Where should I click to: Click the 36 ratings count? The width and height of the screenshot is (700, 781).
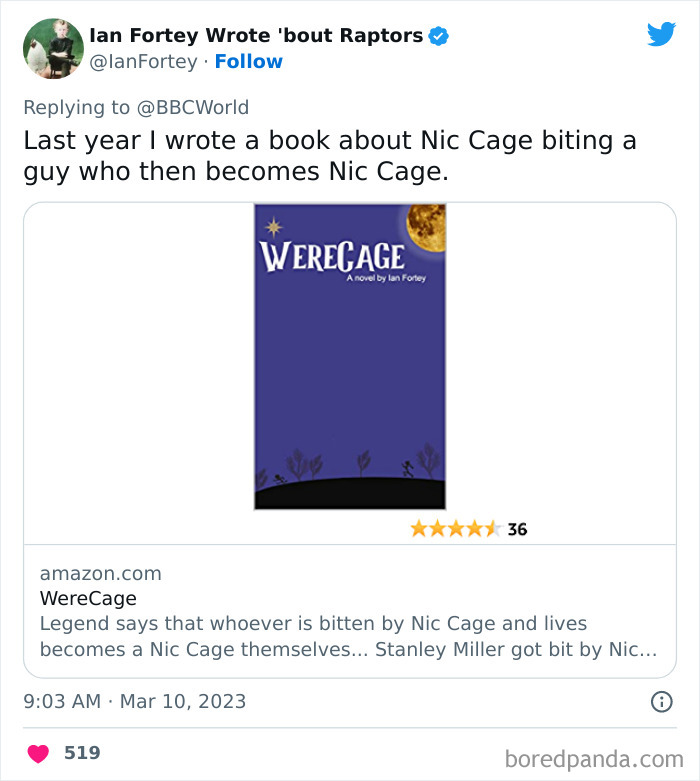(517, 529)
